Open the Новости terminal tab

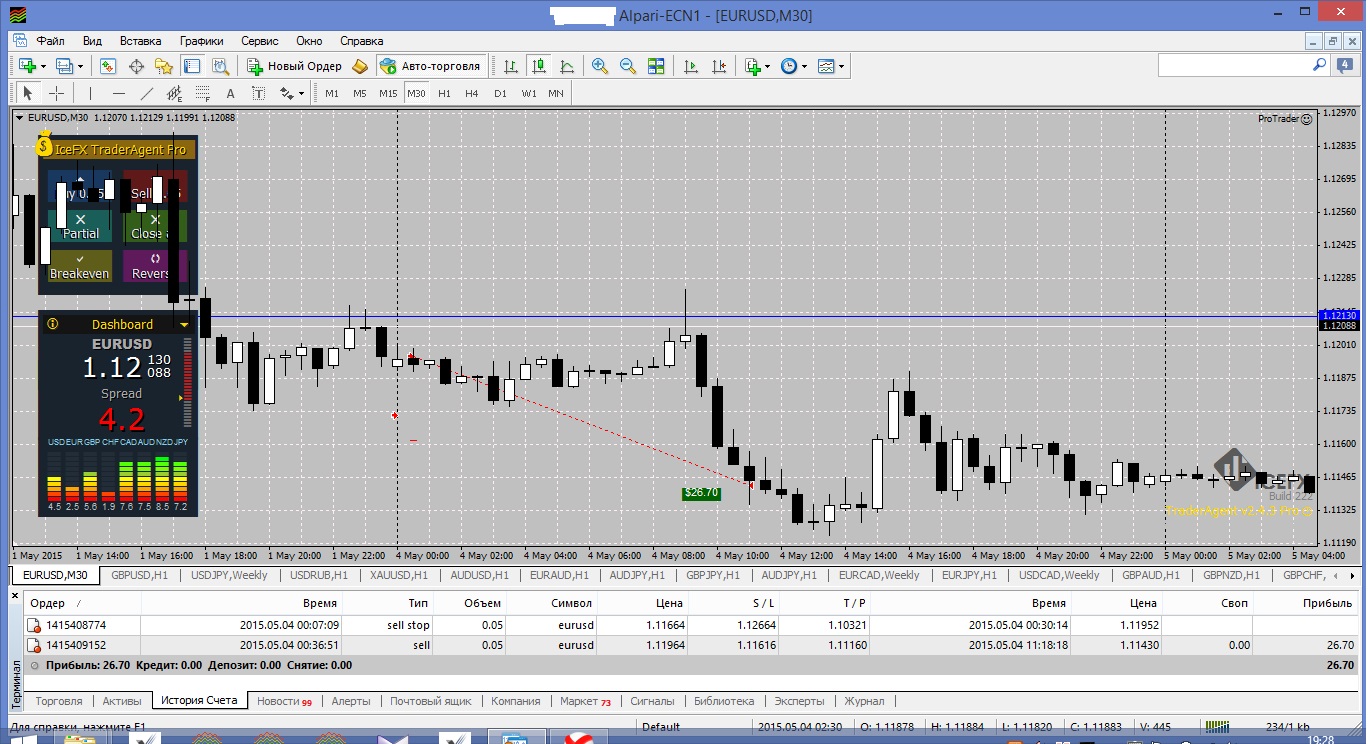pyautogui.click(x=284, y=701)
